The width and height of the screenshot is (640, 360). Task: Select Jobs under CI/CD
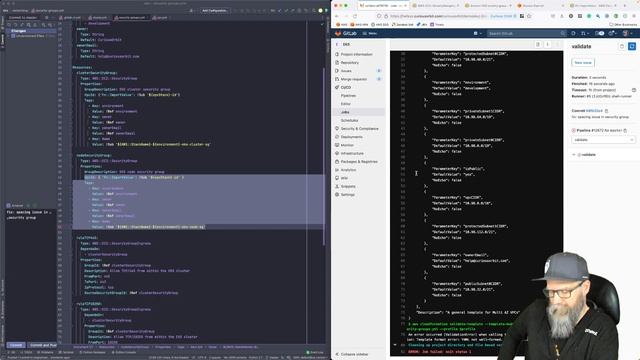pos(345,112)
